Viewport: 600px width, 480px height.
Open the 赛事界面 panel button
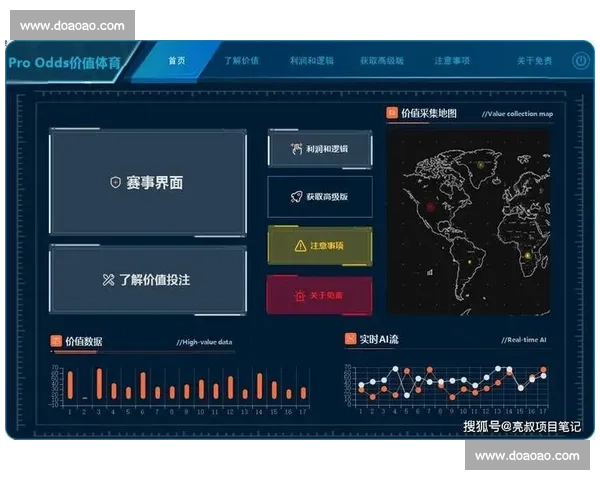148,182
